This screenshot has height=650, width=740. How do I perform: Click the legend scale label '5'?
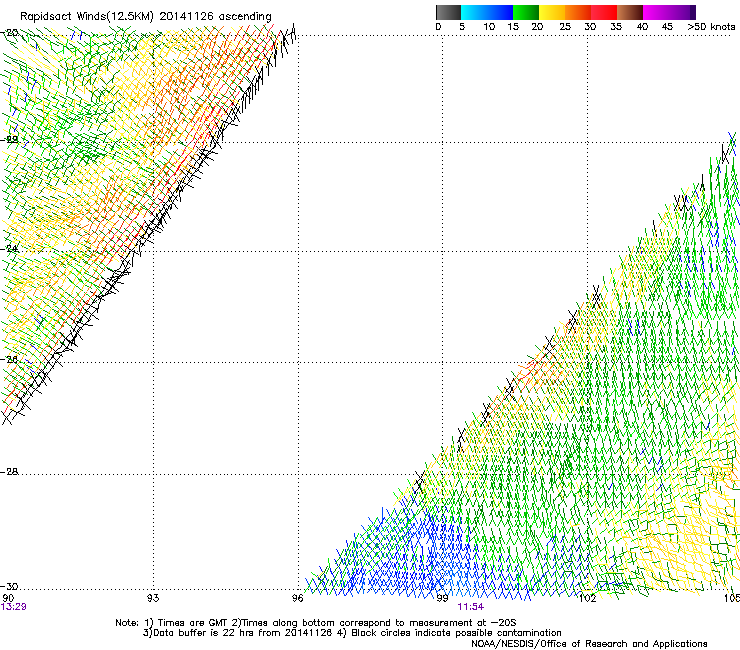[462, 27]
